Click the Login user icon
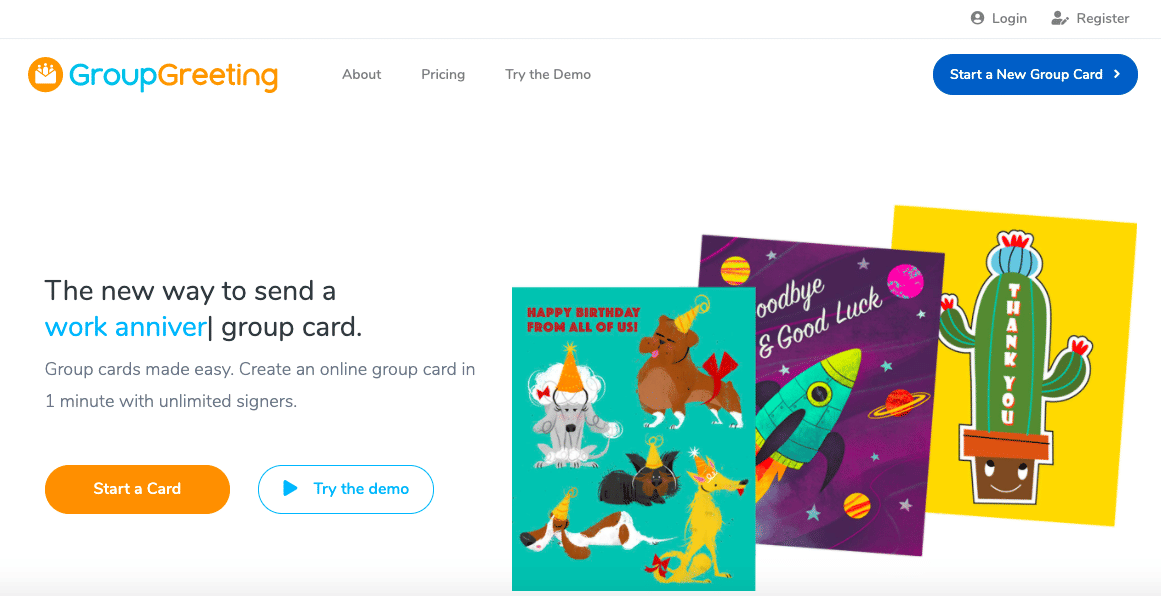 pos(977,18)
